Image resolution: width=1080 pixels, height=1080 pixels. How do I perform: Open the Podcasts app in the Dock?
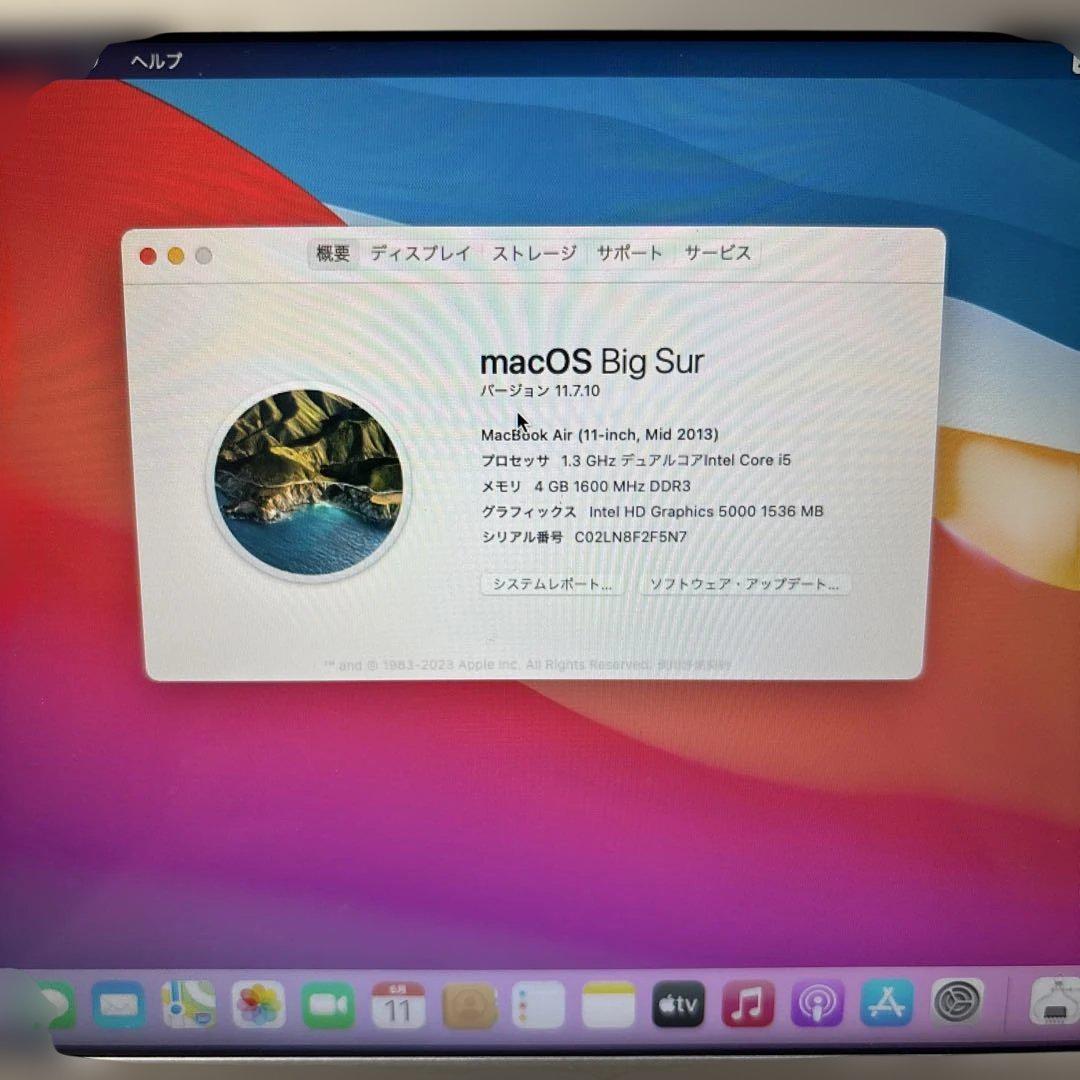tap(818, 1004)
